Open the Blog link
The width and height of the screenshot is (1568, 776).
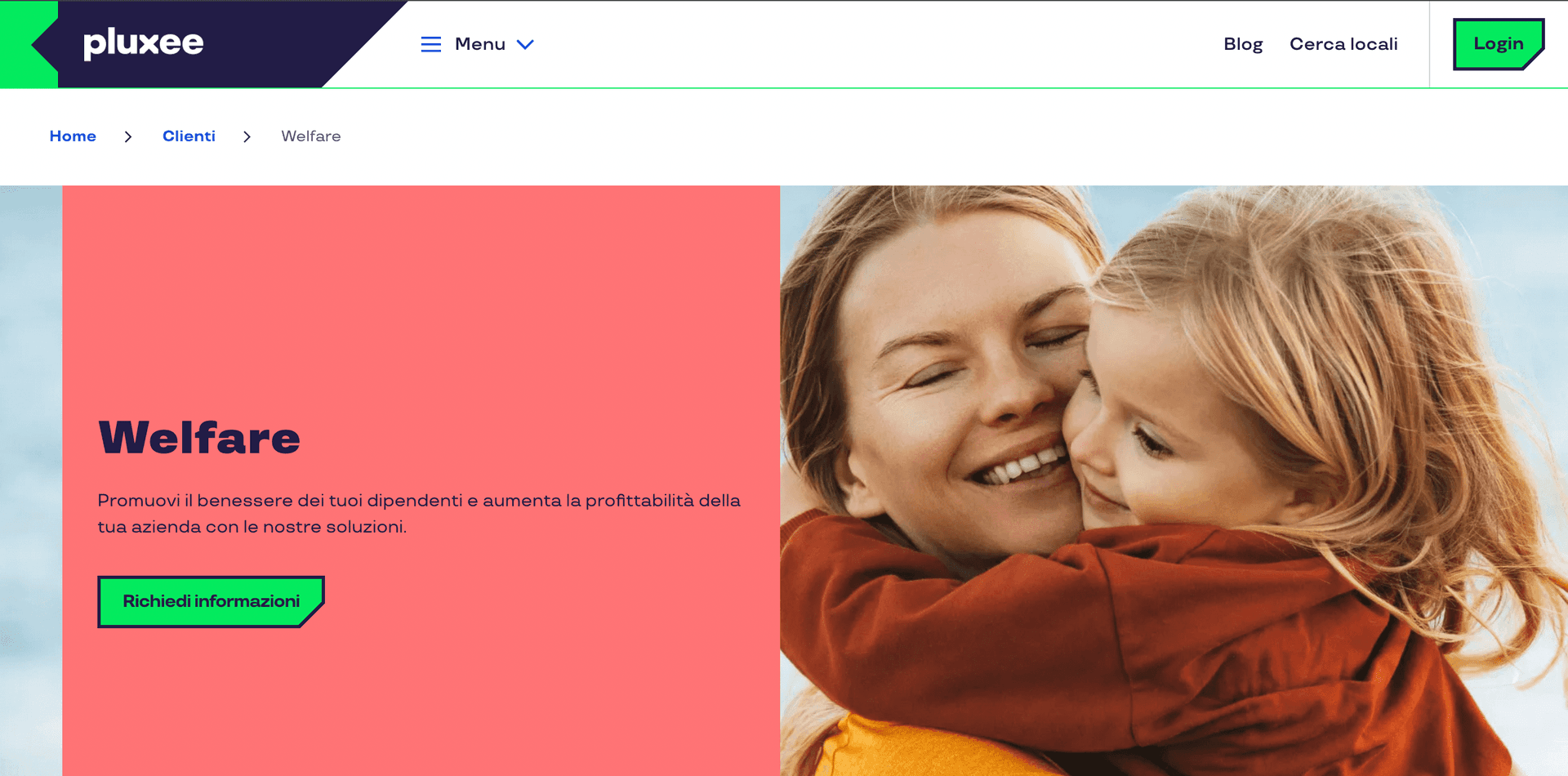[x=1243, y=44]
